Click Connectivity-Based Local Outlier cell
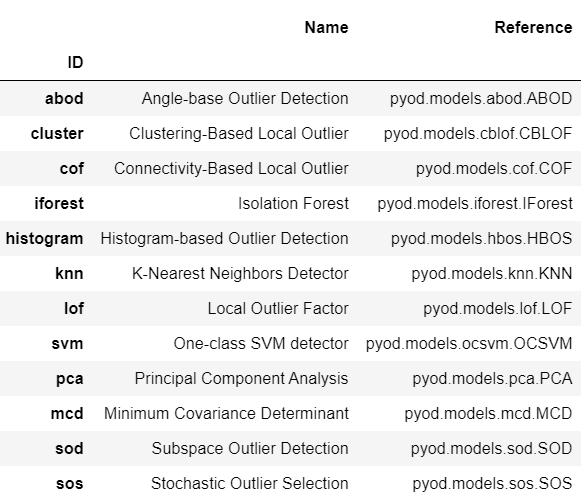Viewport: 586px width, 504px height. [x=231, y=168]
